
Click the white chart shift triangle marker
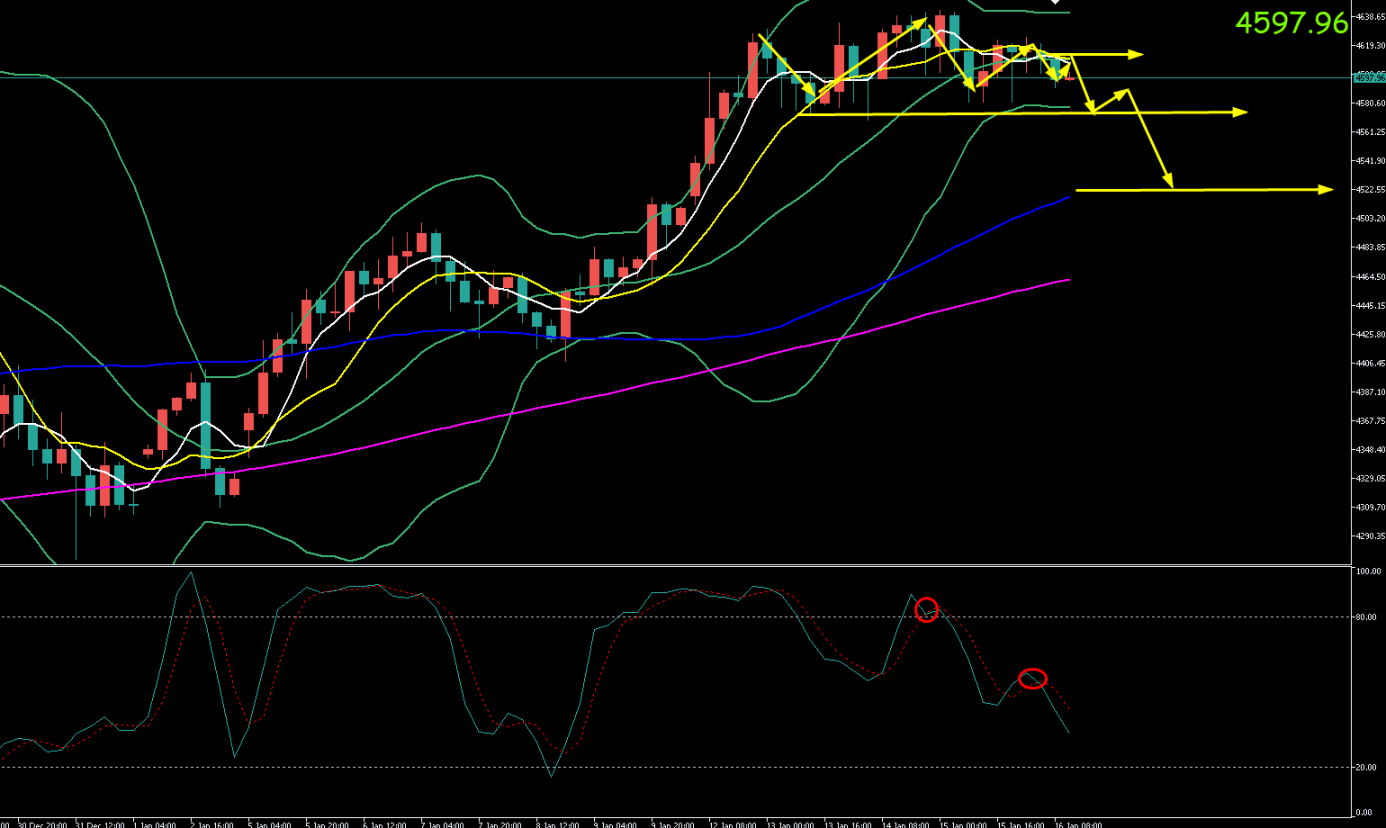tap(1054, 3)
